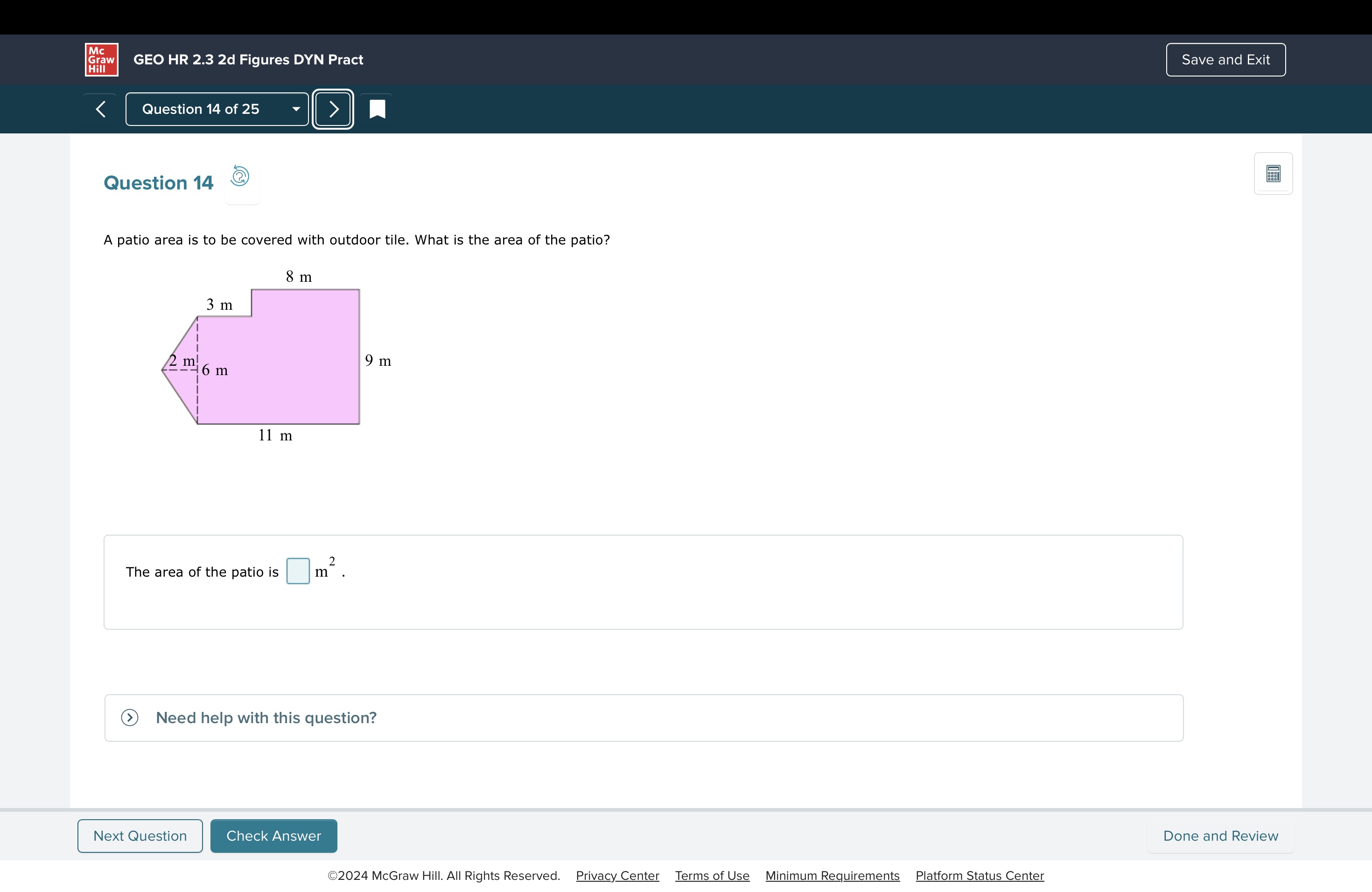This screenshot has width=1372, height=892.
Task: Click the bookmark/flag icon to mark question
Action: tap(377, 109)
